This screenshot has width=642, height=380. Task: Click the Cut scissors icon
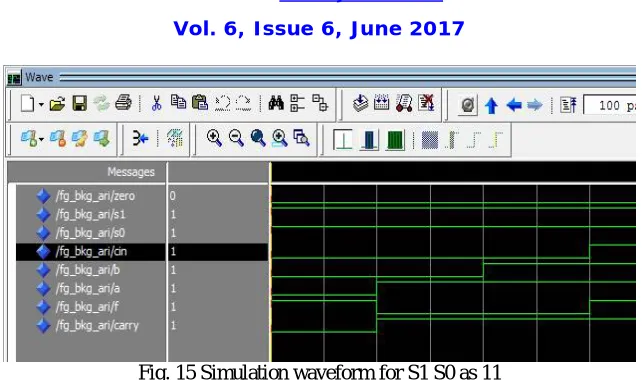[156, 103]
